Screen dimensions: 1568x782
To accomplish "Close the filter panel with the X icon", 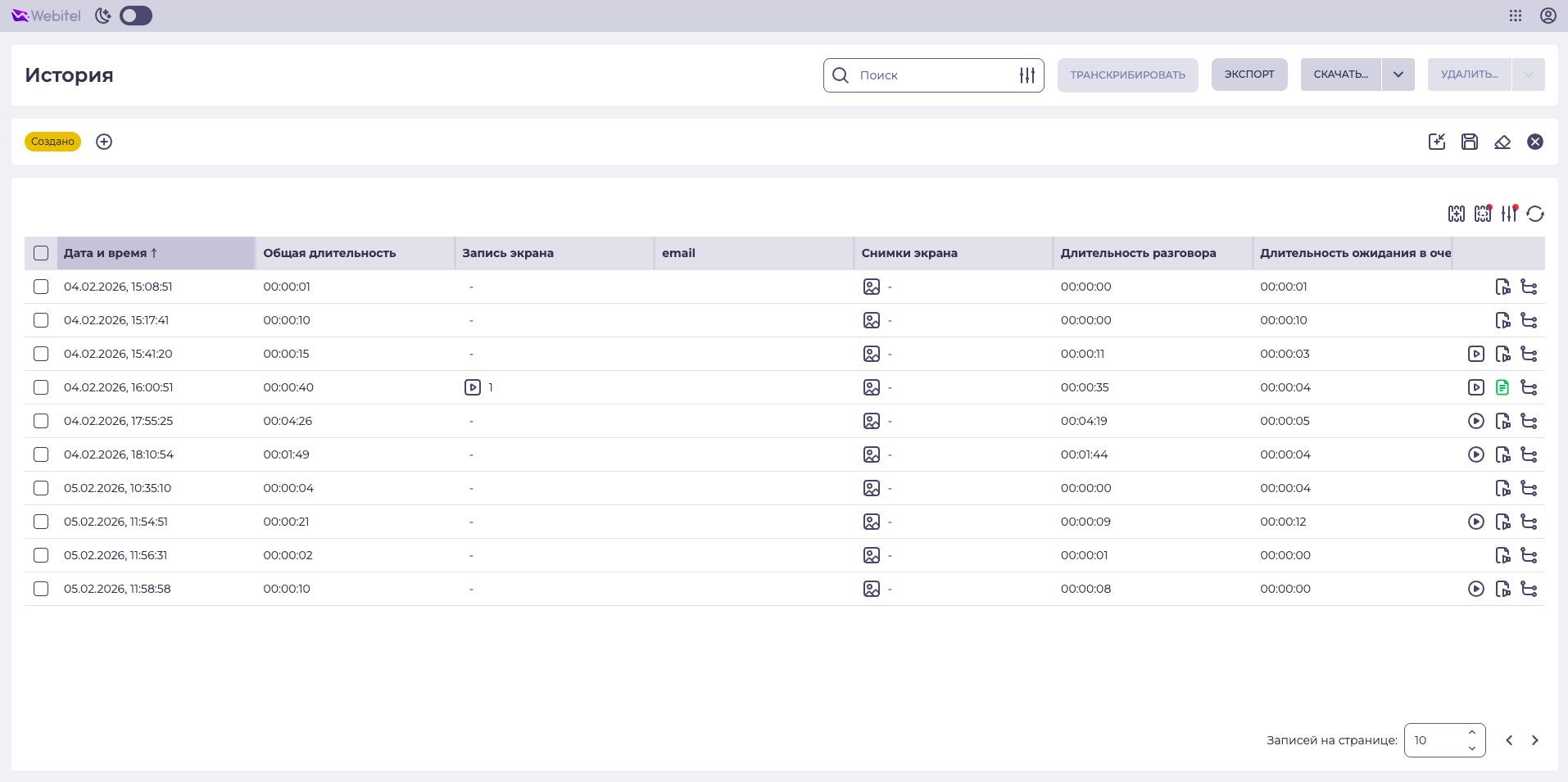I will 1535,142.
